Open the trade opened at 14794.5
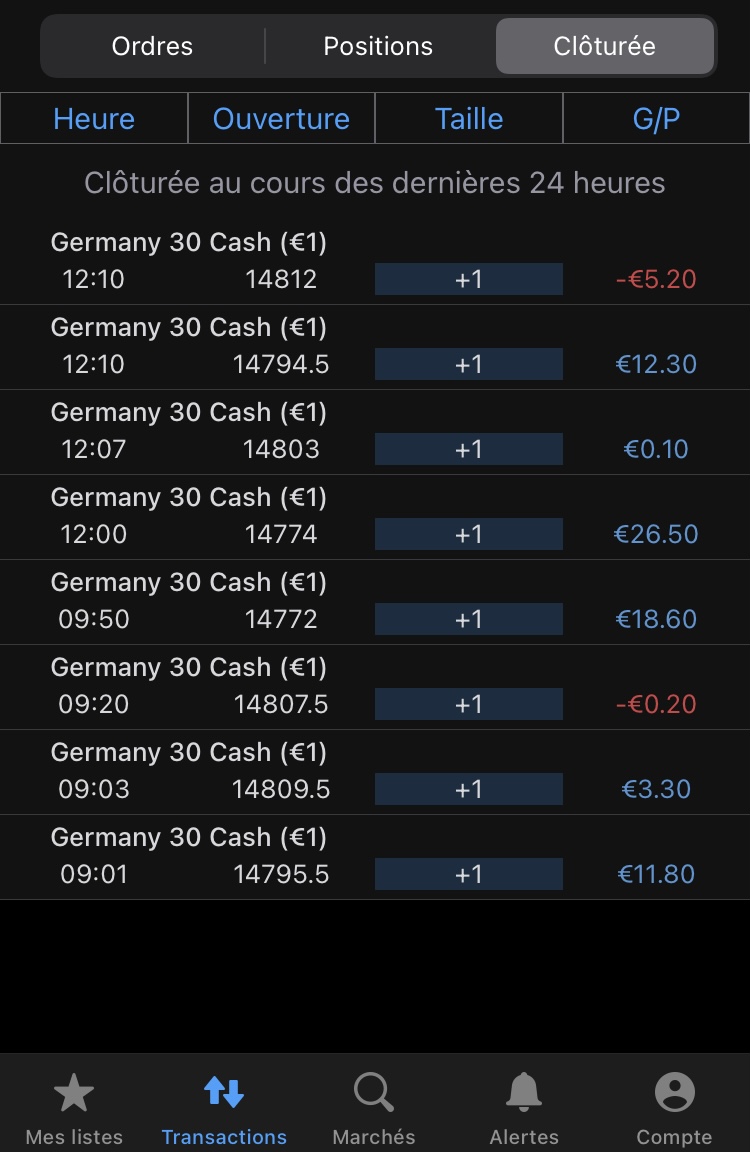This screenshot has height=1152, width=750. [281, 364]
